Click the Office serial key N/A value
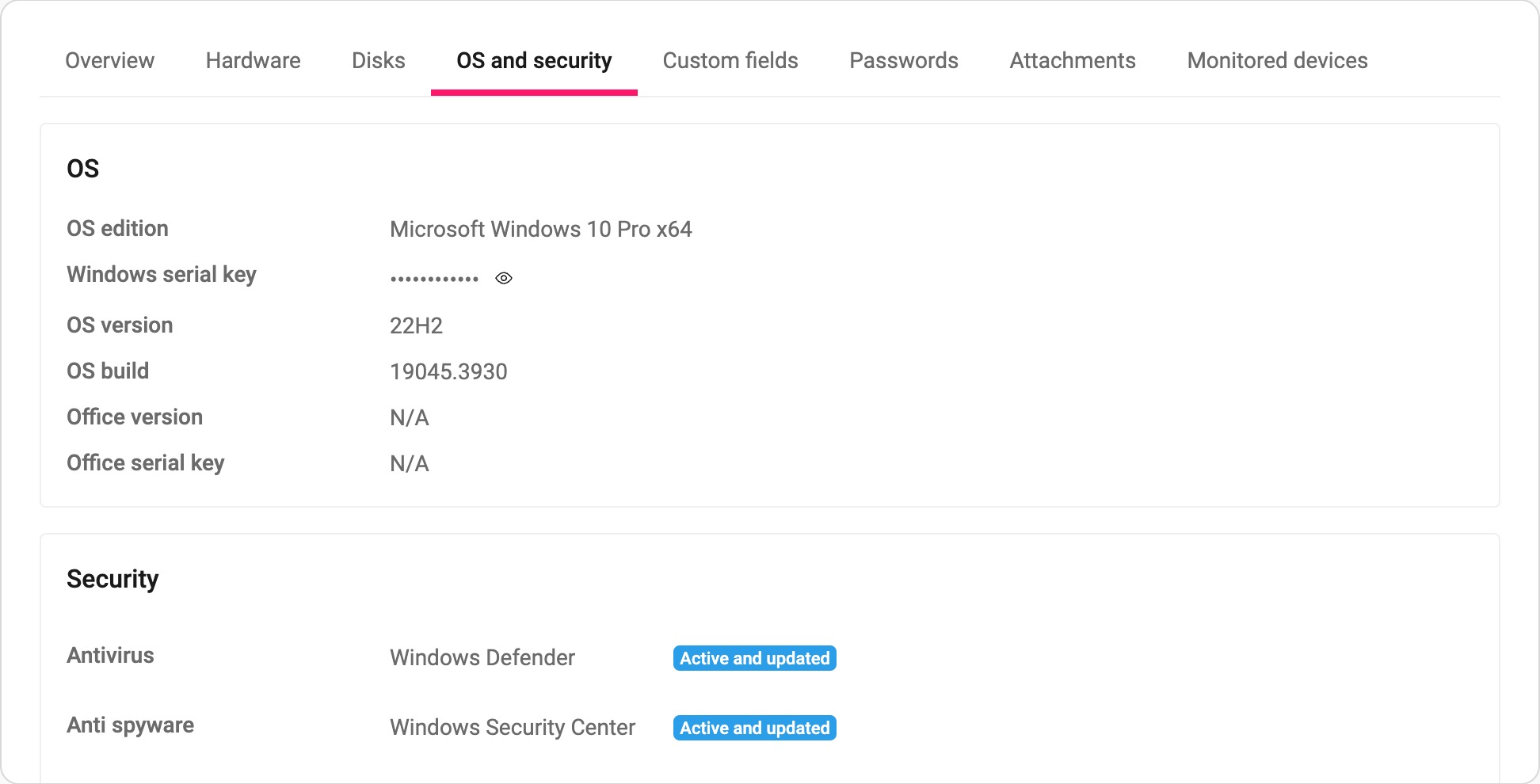Image resolution: width=1540 pixels, height=784 pixels. [410, 463]
